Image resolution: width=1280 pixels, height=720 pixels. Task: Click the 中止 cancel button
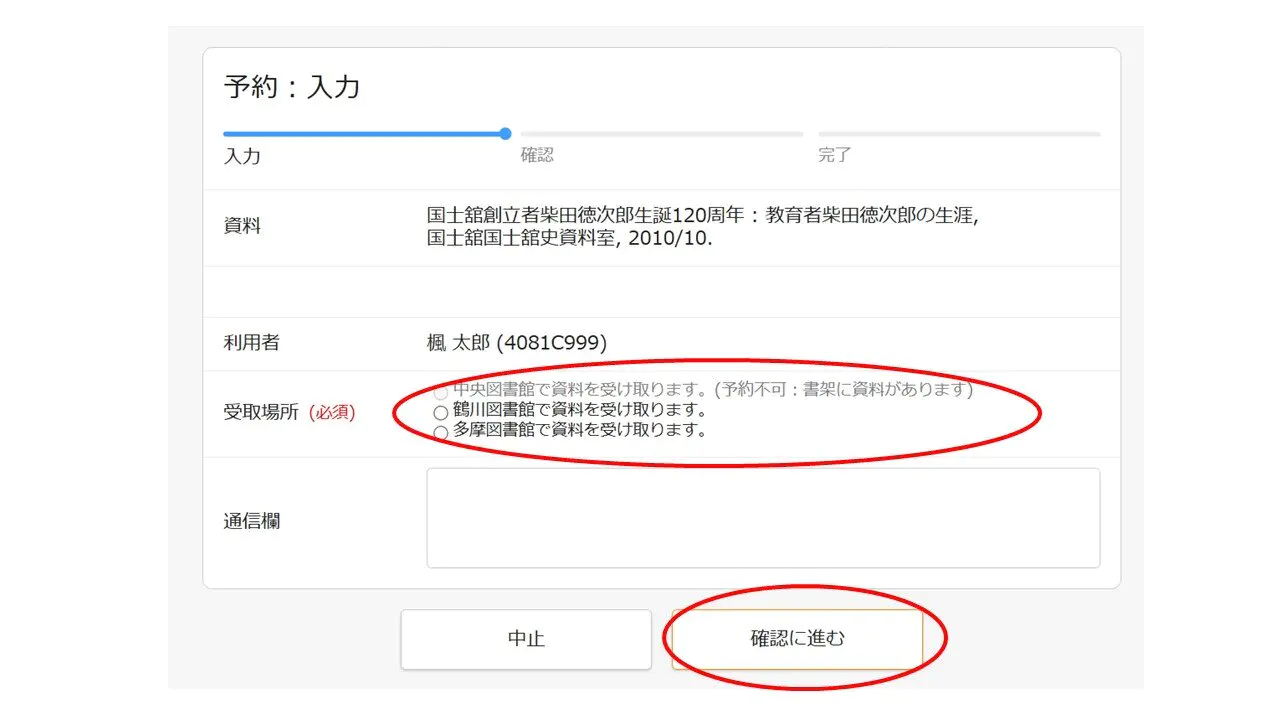coord(526,639)
